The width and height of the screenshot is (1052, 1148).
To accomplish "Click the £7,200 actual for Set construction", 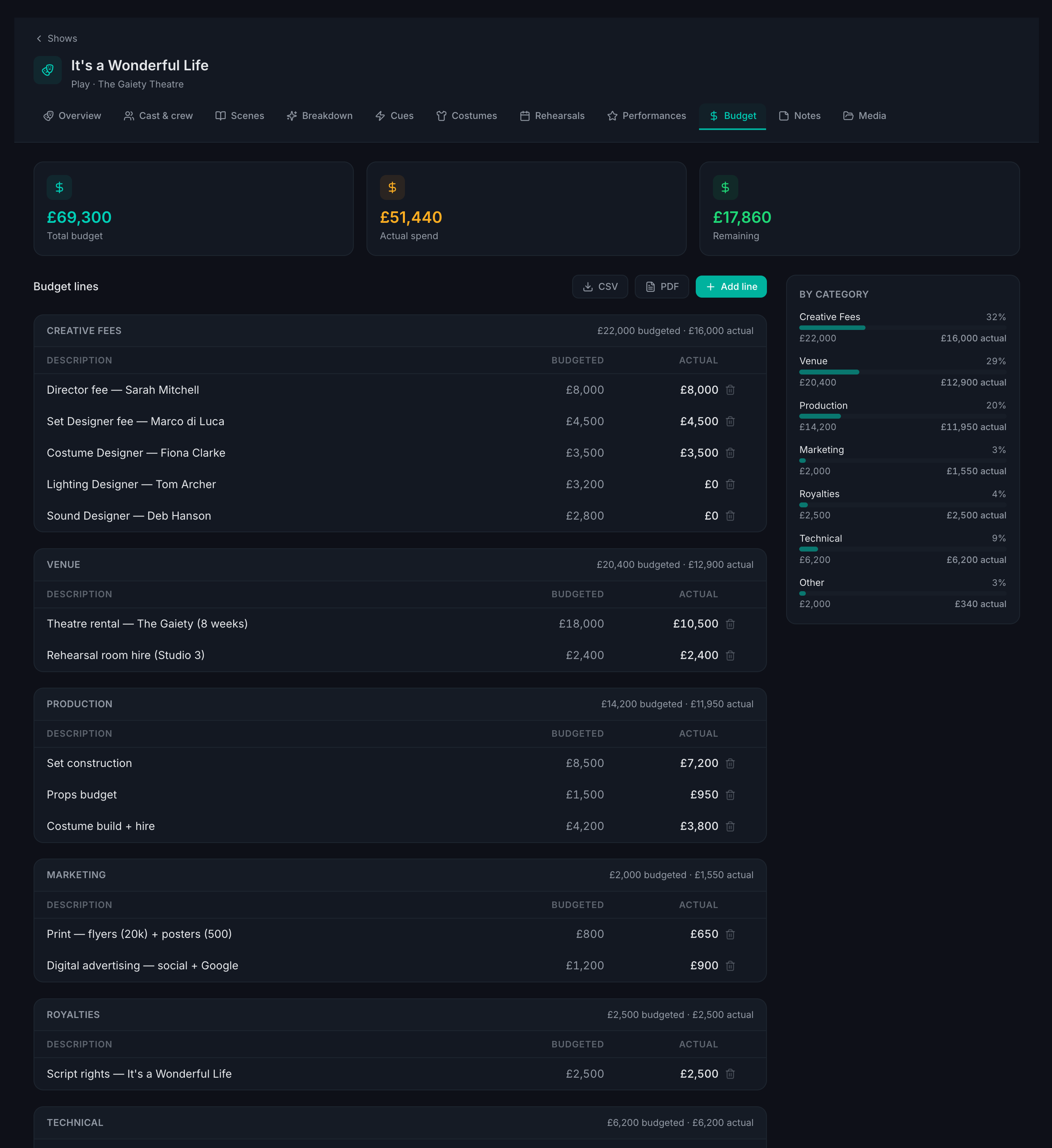I will pos(699,764).
